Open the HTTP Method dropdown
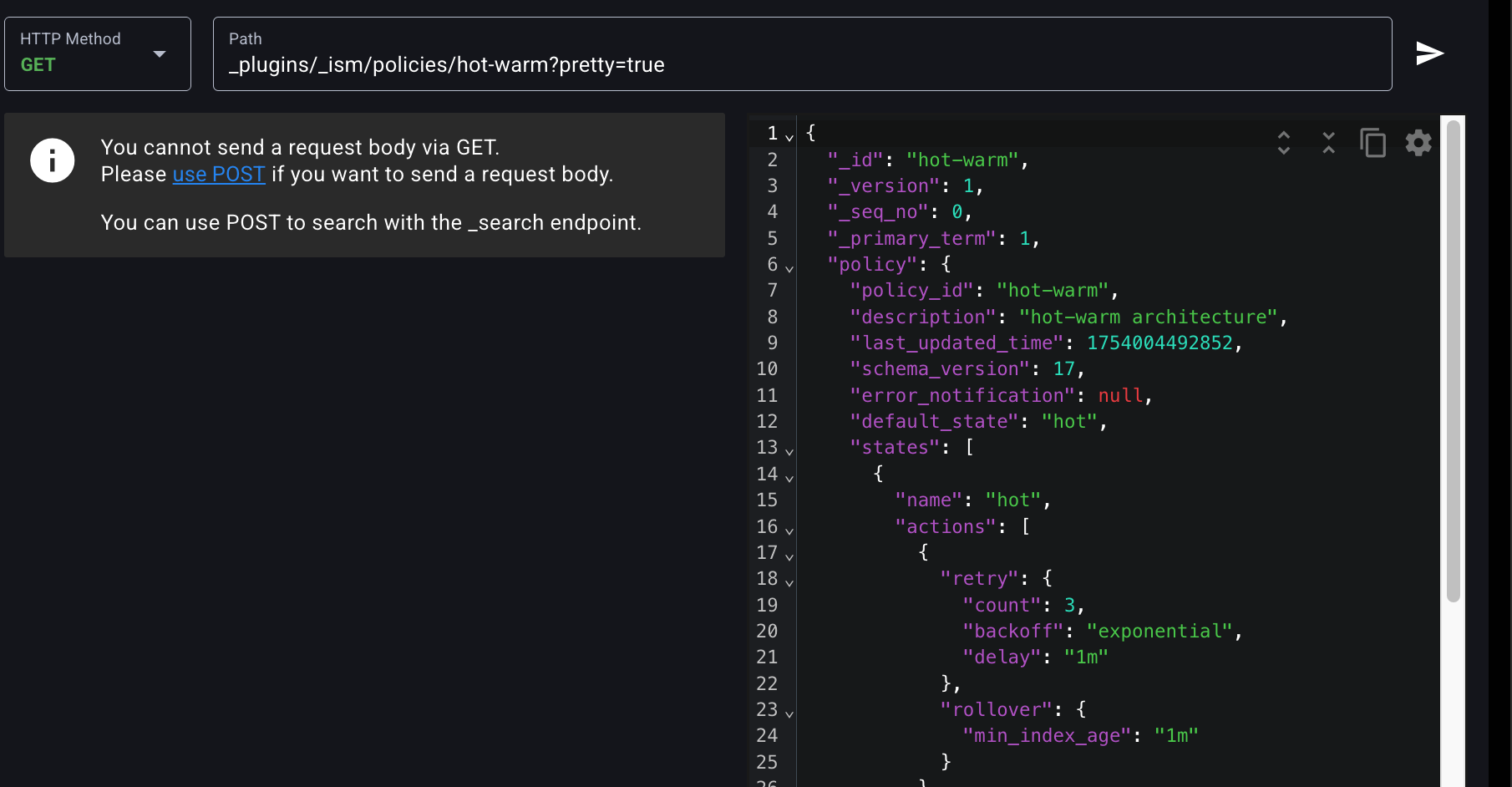Viewport: 1512px width, 787px height. click(97, 53)
